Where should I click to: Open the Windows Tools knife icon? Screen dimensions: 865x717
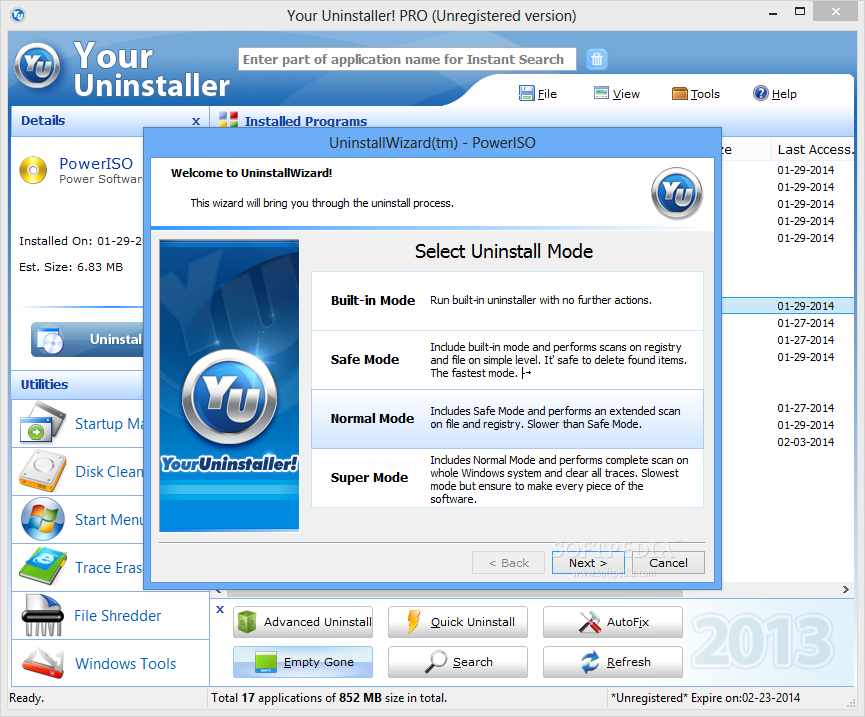42,663
